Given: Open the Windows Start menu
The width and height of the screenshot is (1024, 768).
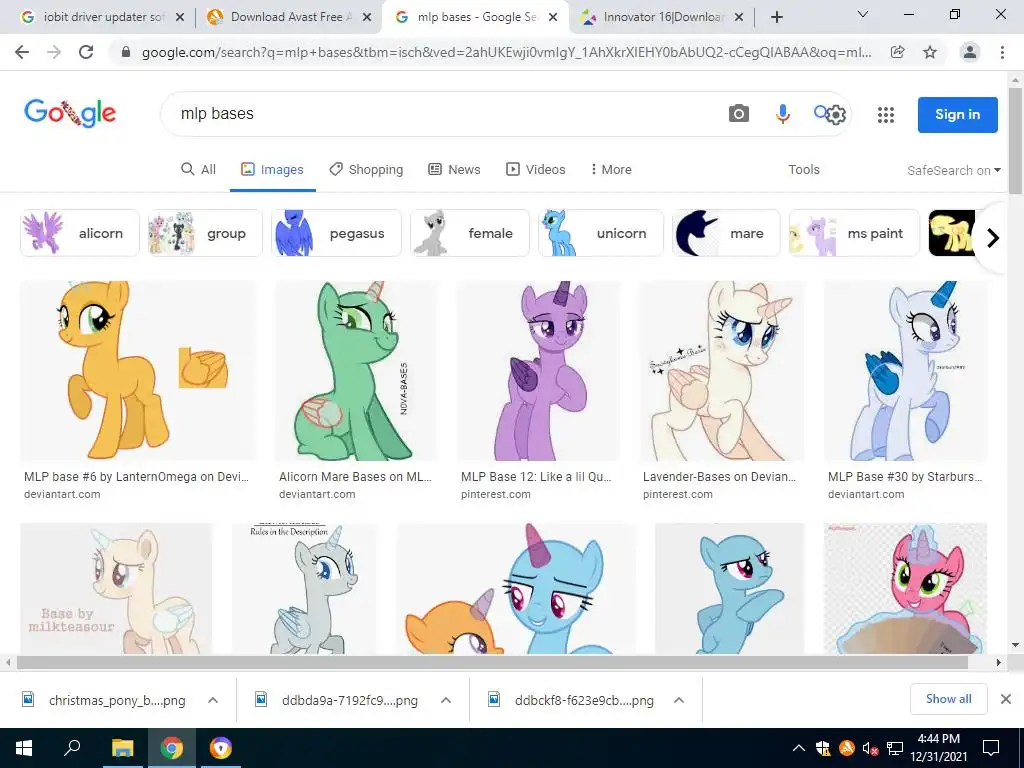Looking at the screenshot, I should (x=24, y=748).
